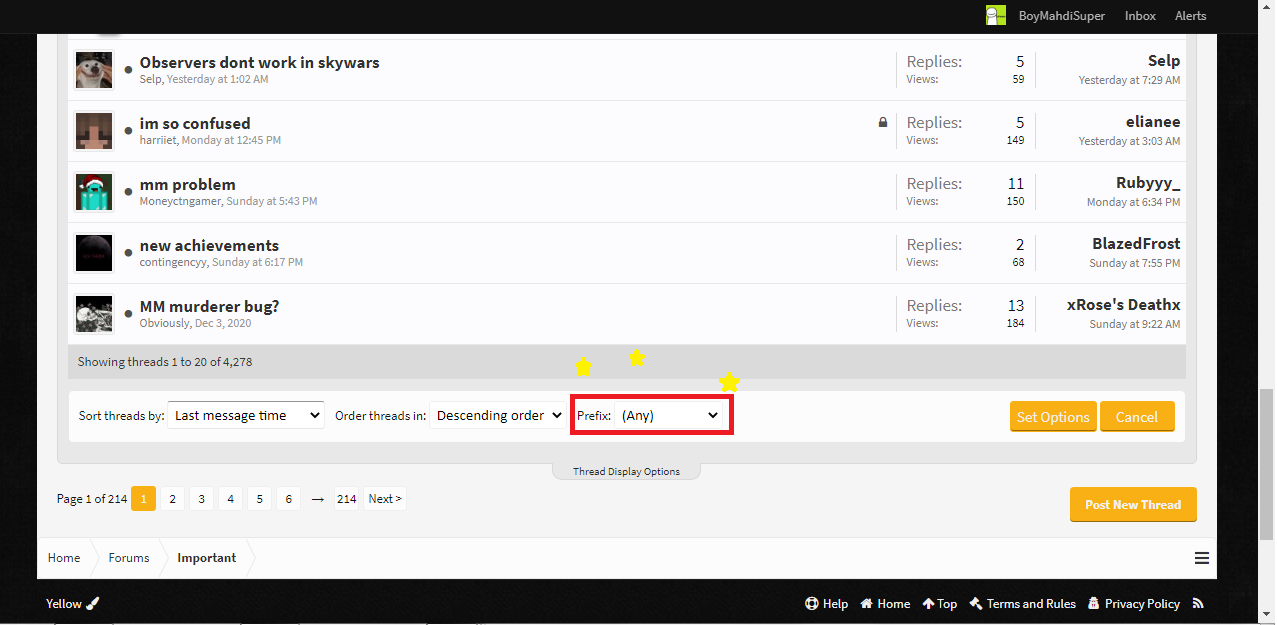Collapse the Thread Display Options tab
The width and height of the screenshot is (1277, 625).
click(x=626, y=471)
